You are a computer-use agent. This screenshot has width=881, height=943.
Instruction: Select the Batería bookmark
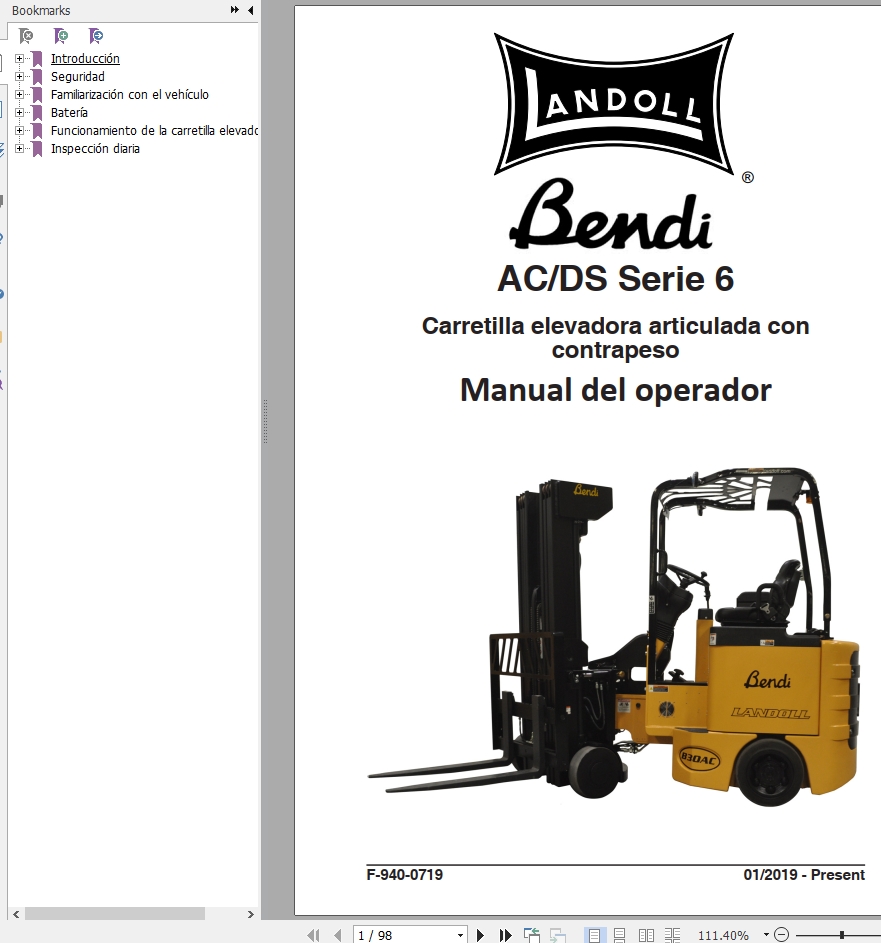point(69,112)
